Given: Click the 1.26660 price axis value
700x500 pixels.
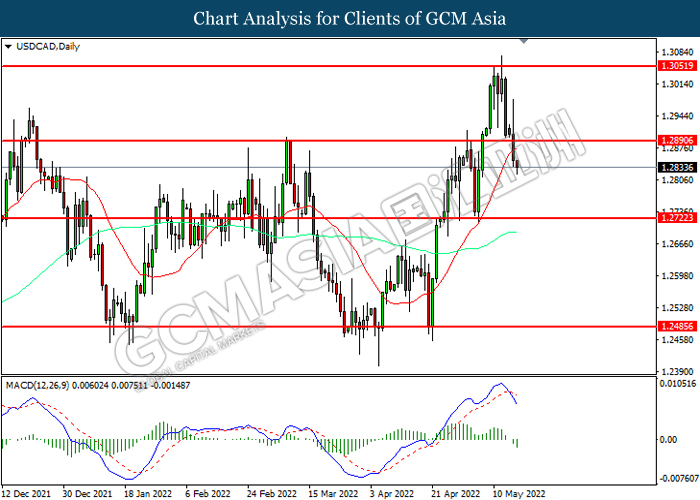Looking at the screenshot, I should [678, 244].
